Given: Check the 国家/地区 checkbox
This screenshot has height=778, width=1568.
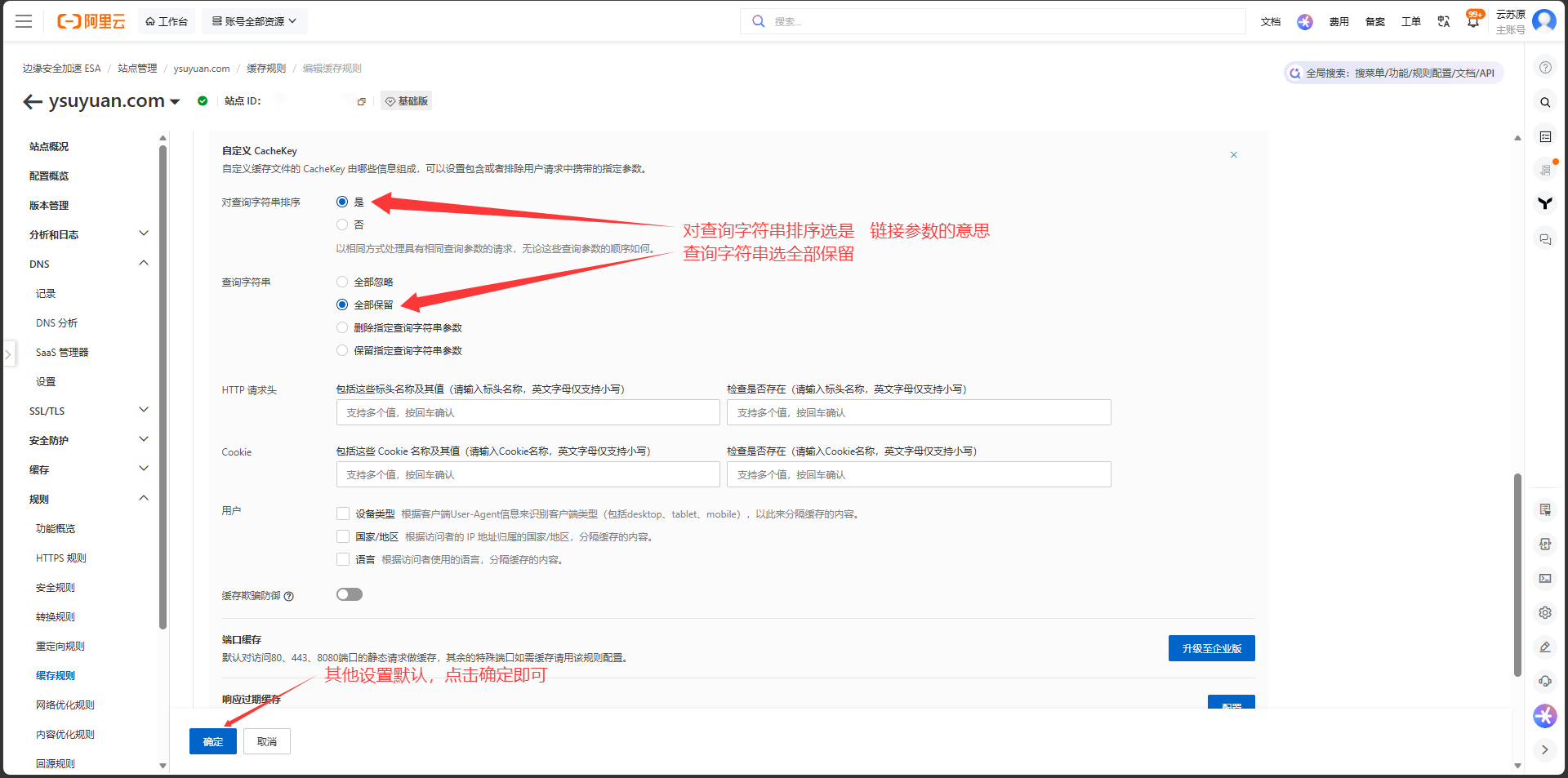Looking at the screenshot, I should coord(343,536).
